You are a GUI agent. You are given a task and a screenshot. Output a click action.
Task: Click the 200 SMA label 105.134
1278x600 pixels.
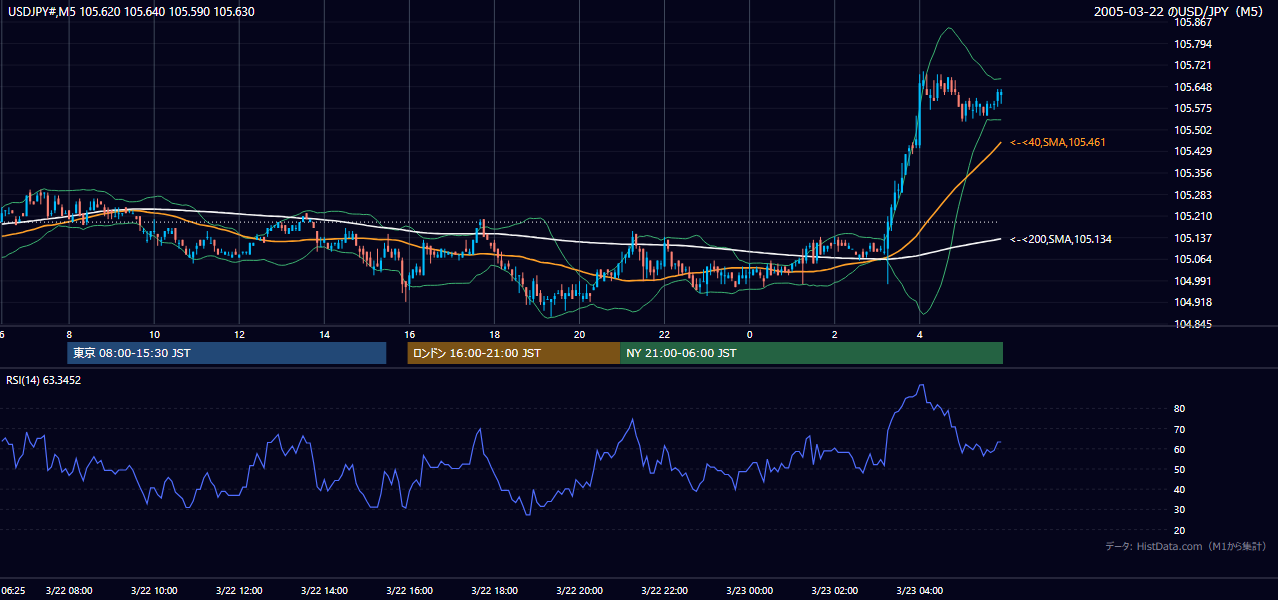click(1061, 239)
